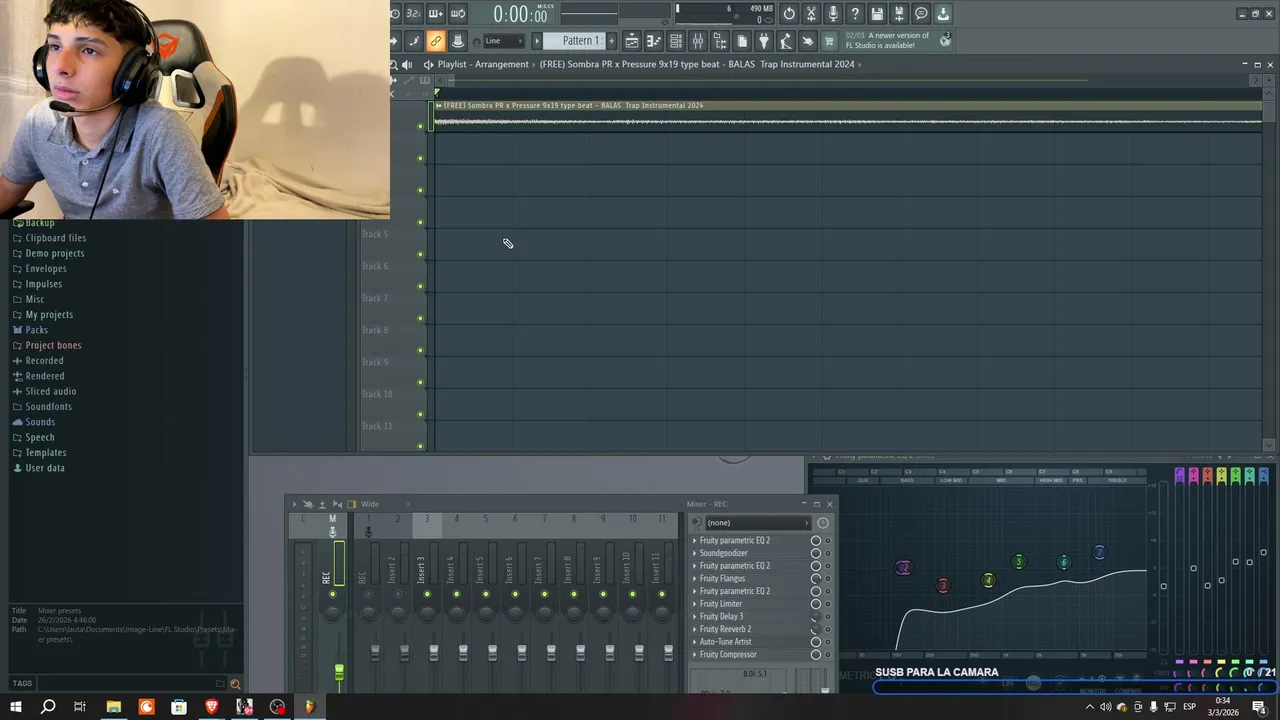The height and width of the screenshot is (720, 1280).
Task: Click the playlist speaker preview icon
Action: (407, 64)
